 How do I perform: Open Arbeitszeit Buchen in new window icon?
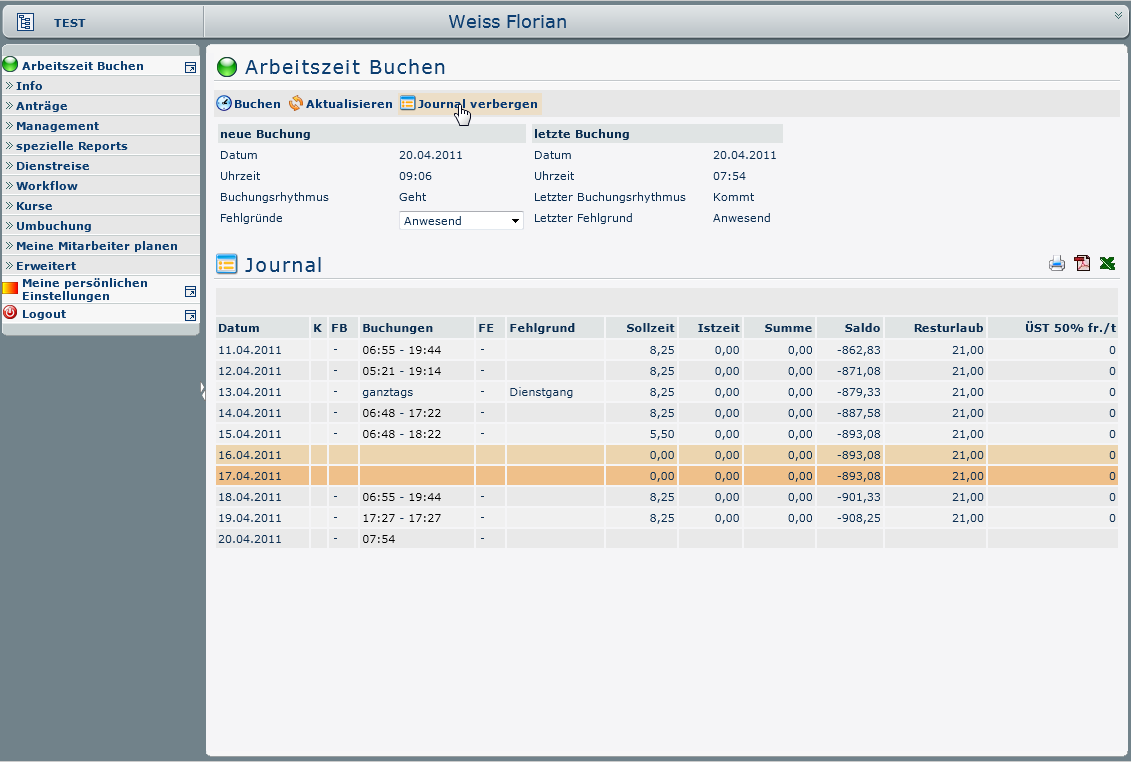[190, 67]
